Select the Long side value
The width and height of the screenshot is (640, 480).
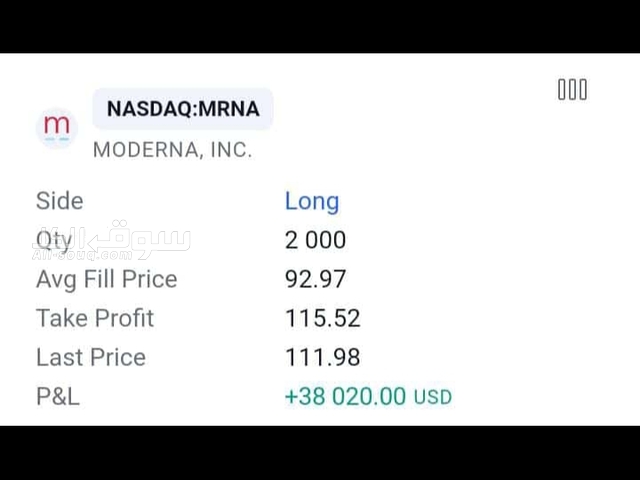pyautogui.click(x=312, y=201)
